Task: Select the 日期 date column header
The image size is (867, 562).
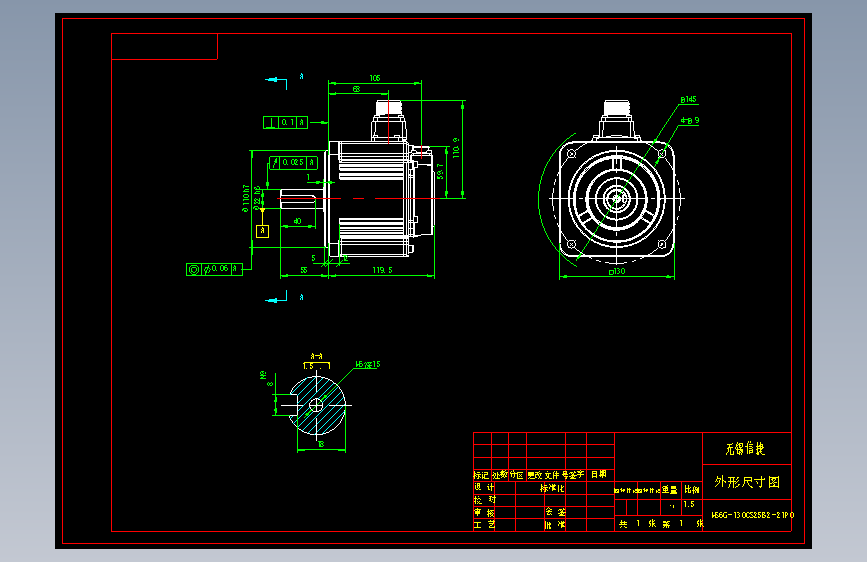Action: click(599, 474)
